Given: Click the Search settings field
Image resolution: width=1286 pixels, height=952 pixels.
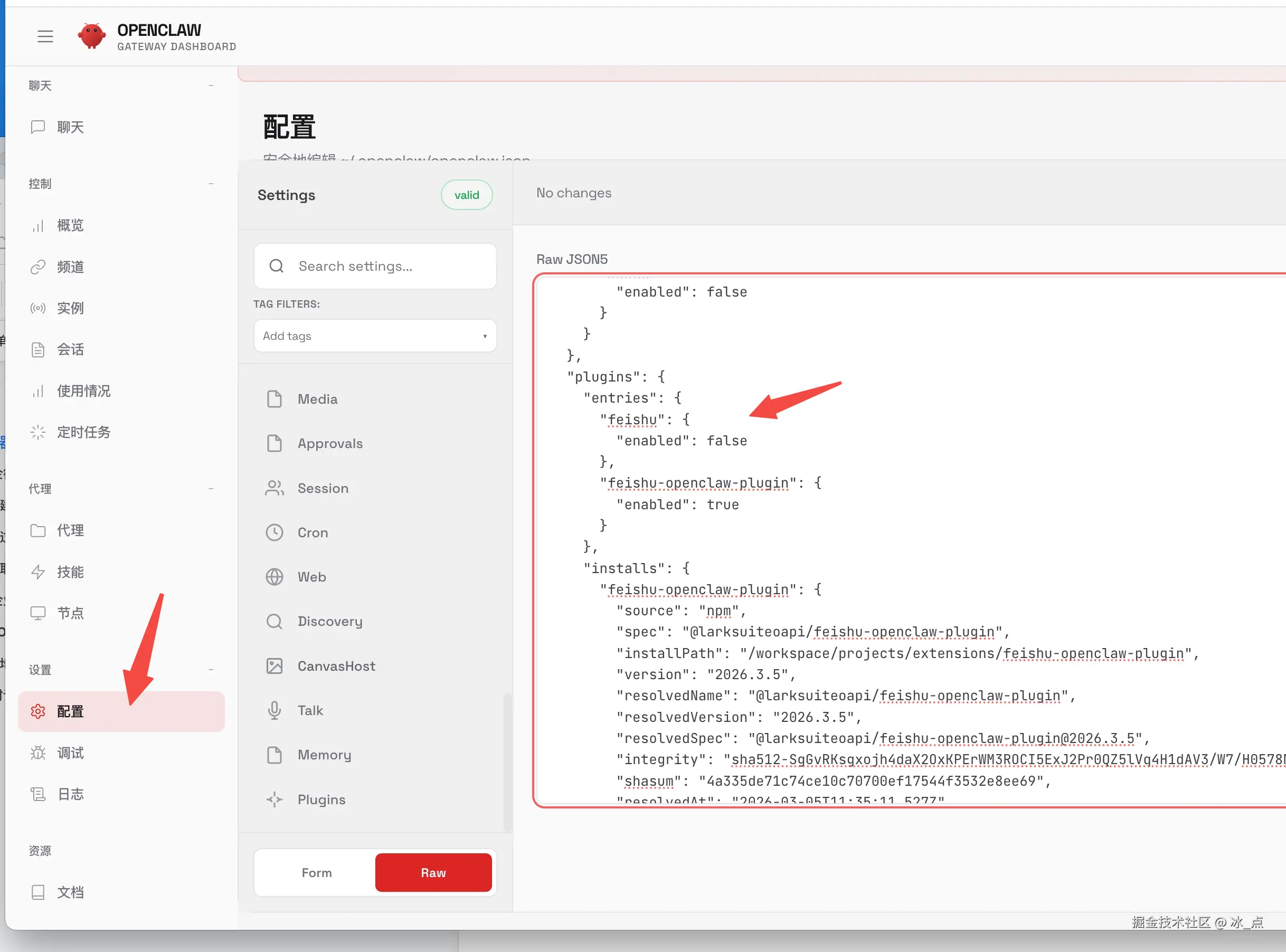Looking at the screenshot, I should (x=375, y=266).
